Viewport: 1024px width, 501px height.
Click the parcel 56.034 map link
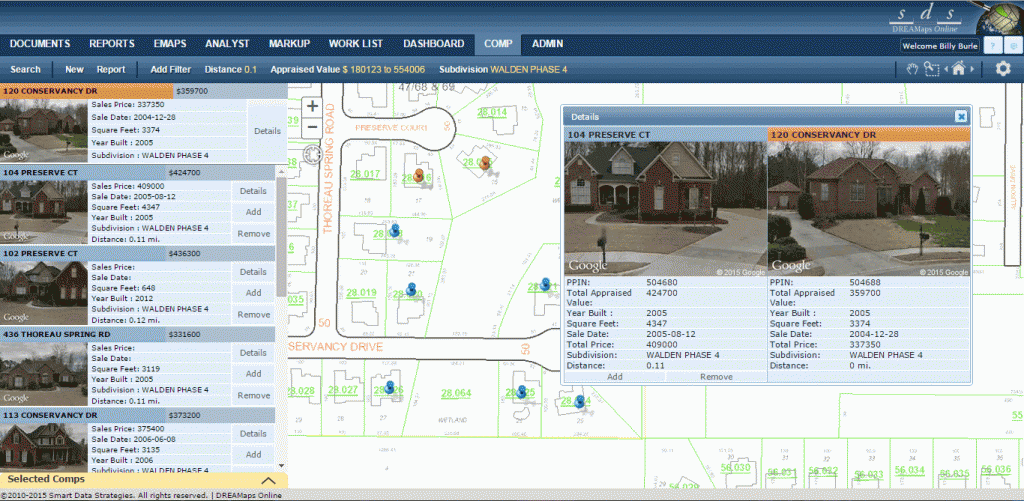click(910, 470)
